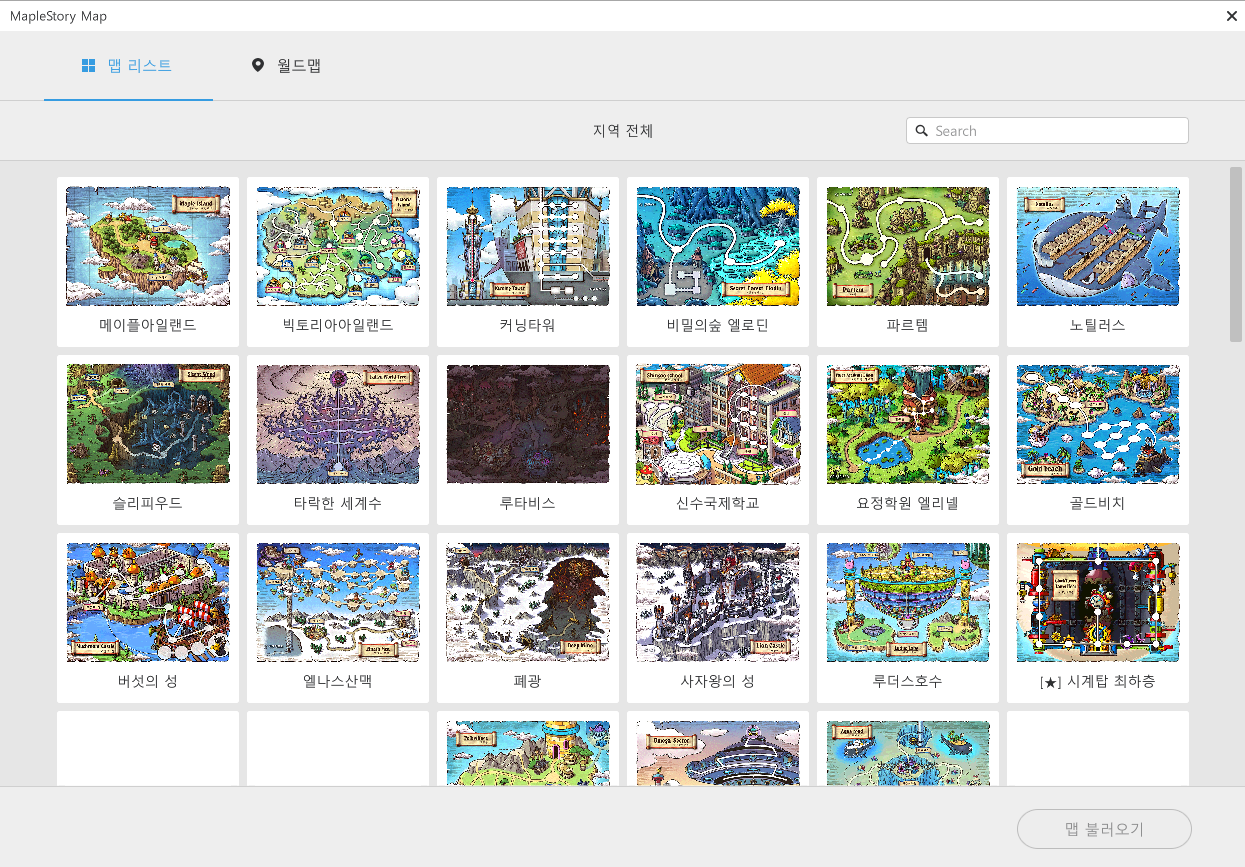Image resolution: width=1245 pixels, height=867 pixels.
Task: Click the 루타비스 card label
Action: coord(528,503)
